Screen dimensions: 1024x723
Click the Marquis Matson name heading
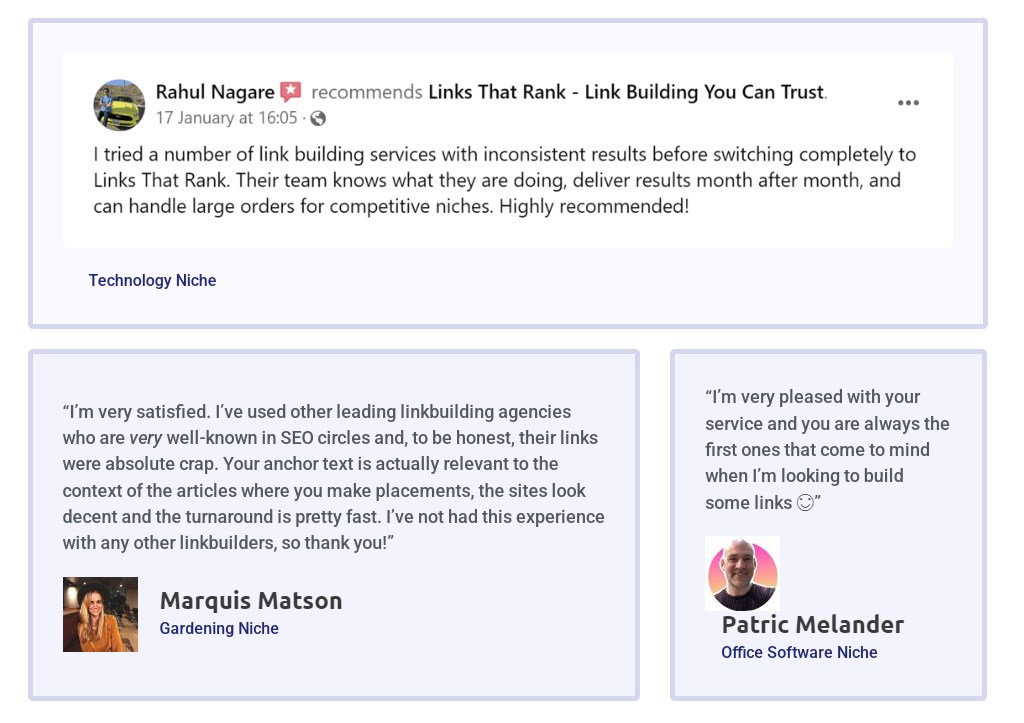(251, 600)
